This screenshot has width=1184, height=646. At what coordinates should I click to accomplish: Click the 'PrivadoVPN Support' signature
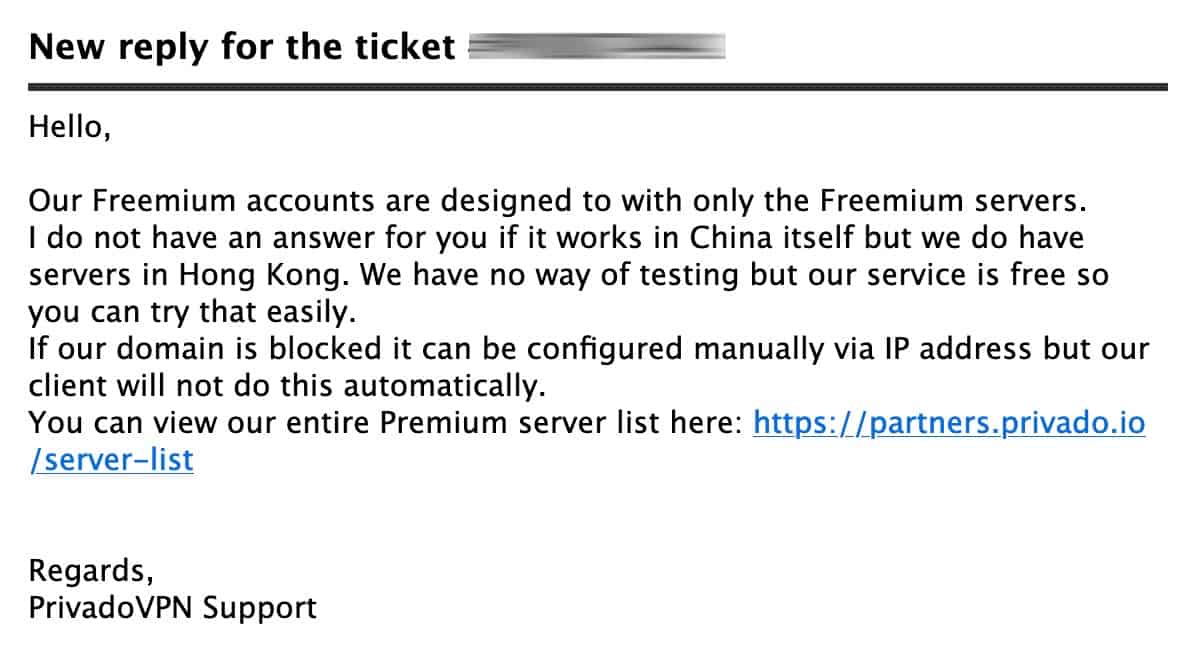172,608
